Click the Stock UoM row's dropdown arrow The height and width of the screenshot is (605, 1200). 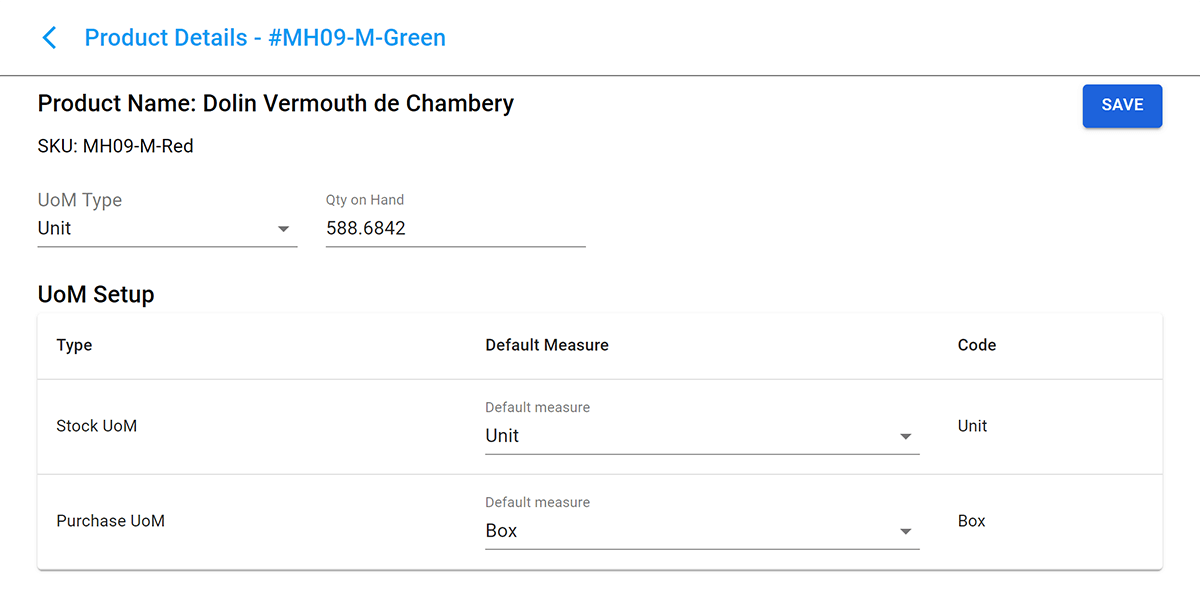coord(906,437)
